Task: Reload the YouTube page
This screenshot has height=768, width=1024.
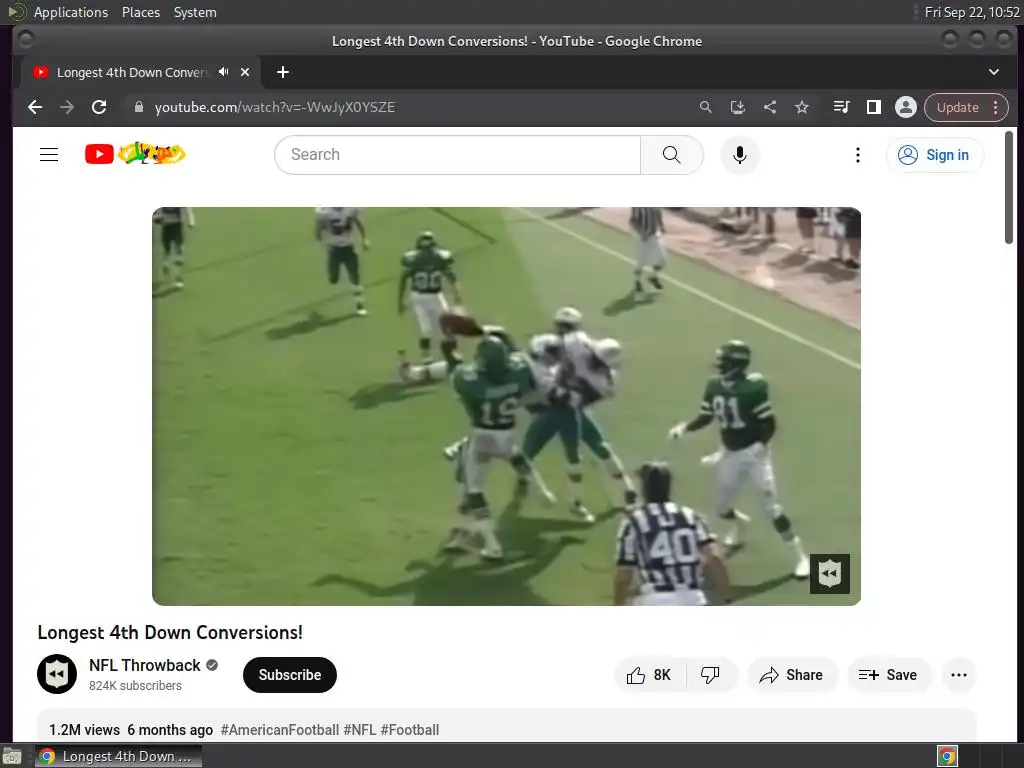Action: 99,107
